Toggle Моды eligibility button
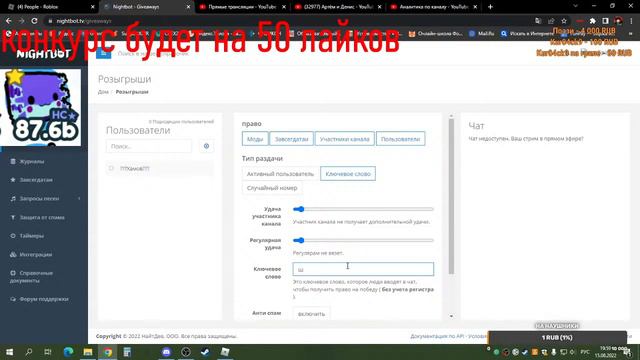The width and height of the screenshot is (640, 360). point(255,139)
